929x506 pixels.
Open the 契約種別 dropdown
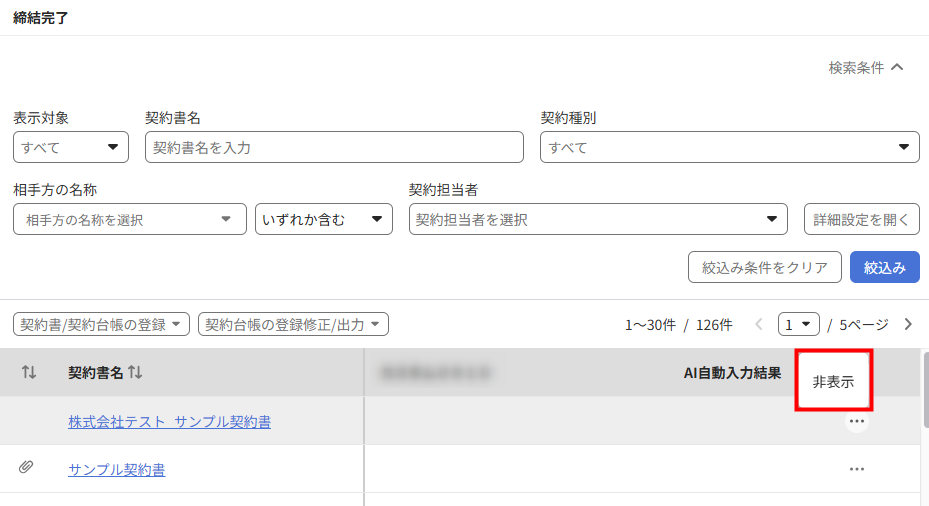coord(729,148)
